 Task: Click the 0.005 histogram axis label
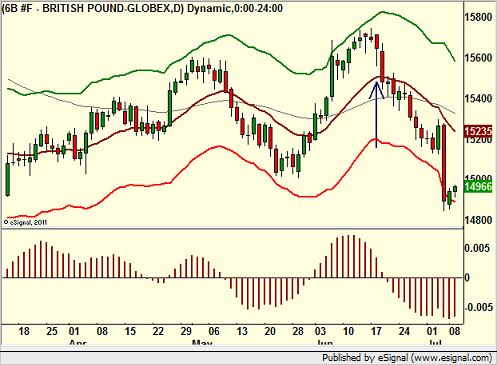[478, 248]
